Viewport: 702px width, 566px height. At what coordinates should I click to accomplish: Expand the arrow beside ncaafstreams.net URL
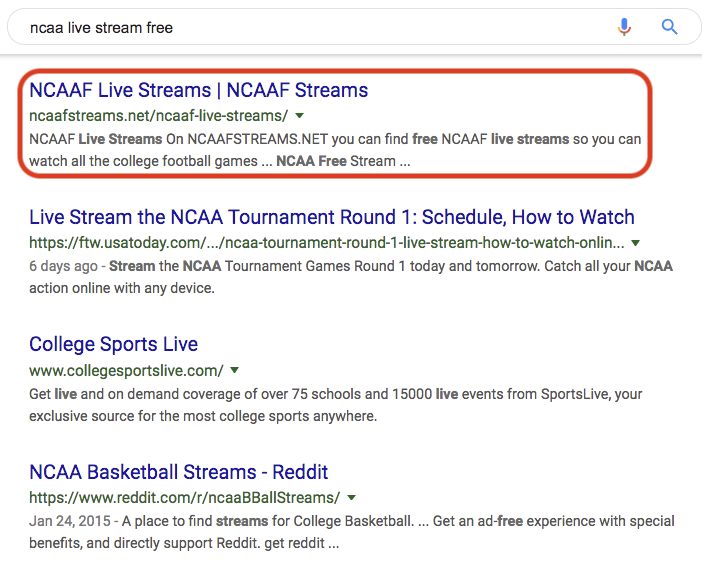point(299,116)
